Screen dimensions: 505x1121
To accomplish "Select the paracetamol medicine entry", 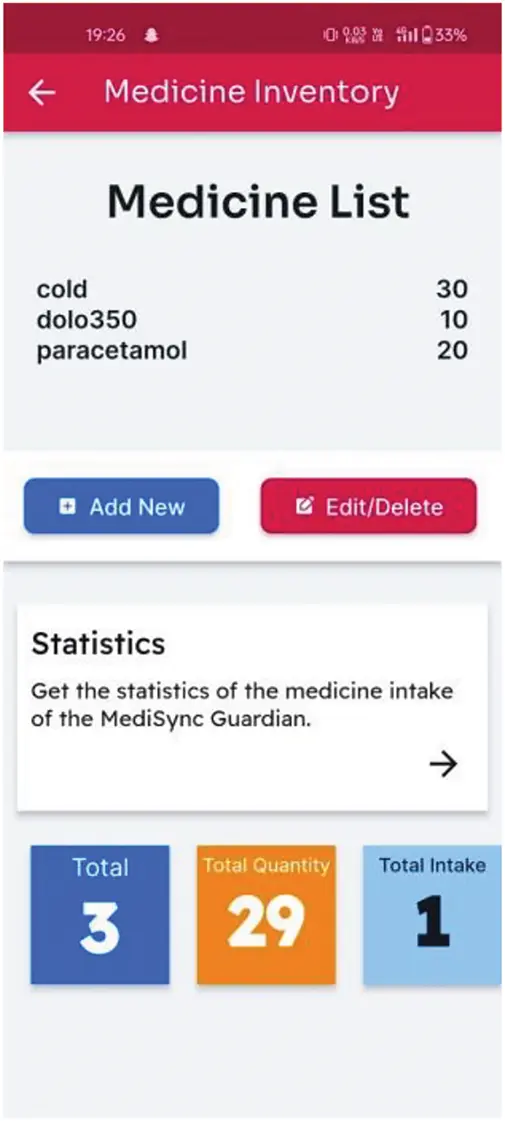I will tap(252, 350).
